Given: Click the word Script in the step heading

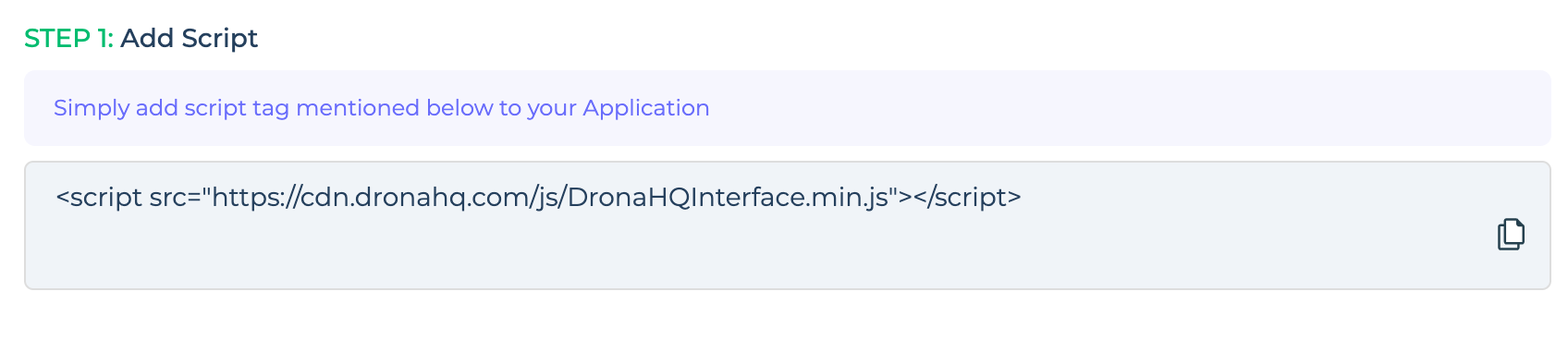Looking at the screenshot, I should coord(220,39).
